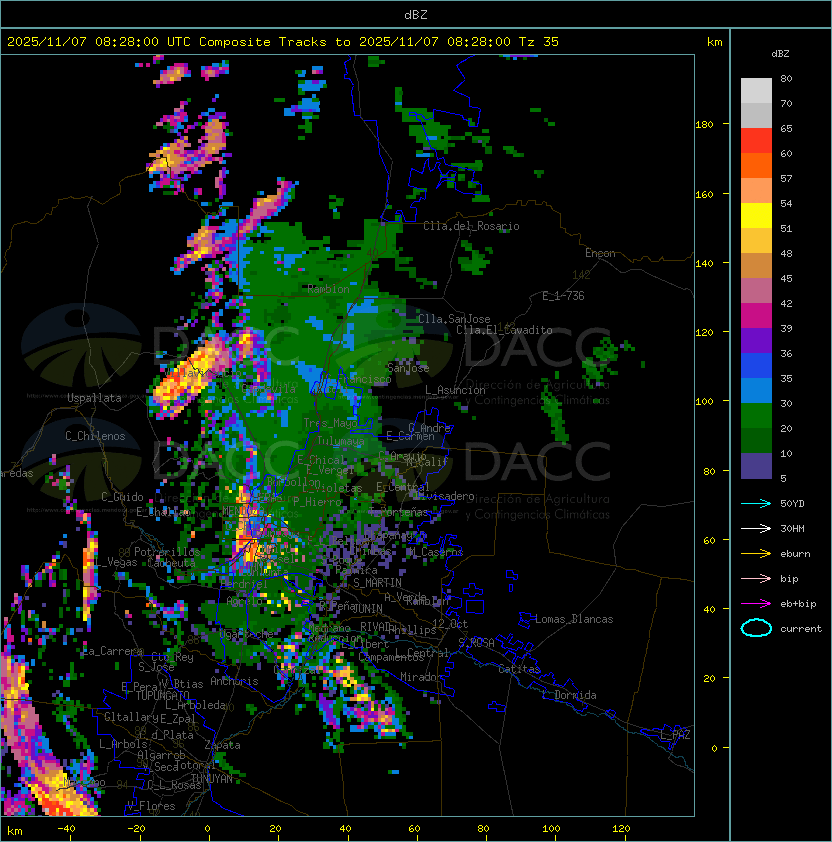The image size is (832, 842).
Task: Click the 100 km vertical axis tick
Action: (x=704, y=401)
